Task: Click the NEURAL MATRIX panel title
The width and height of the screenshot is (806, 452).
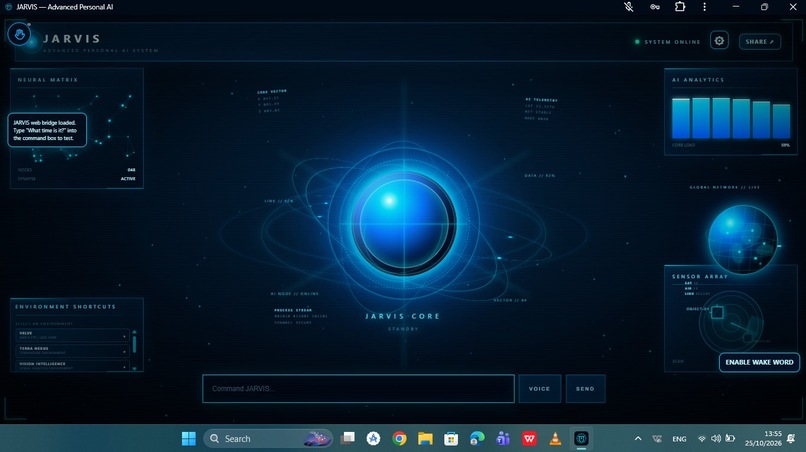Action: pyautogui.click(x=48, y=80)
